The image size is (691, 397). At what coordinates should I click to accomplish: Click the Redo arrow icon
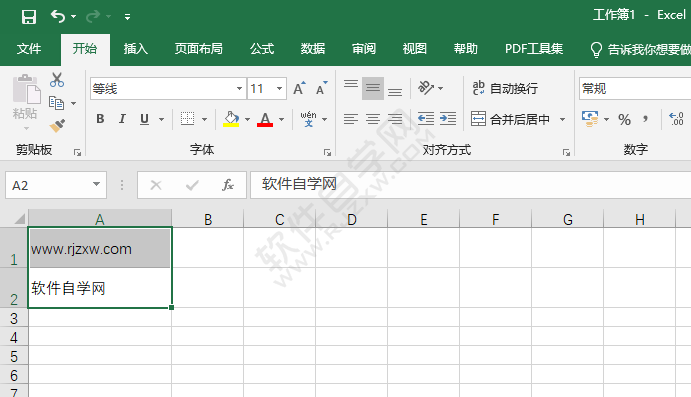(93, 17)
